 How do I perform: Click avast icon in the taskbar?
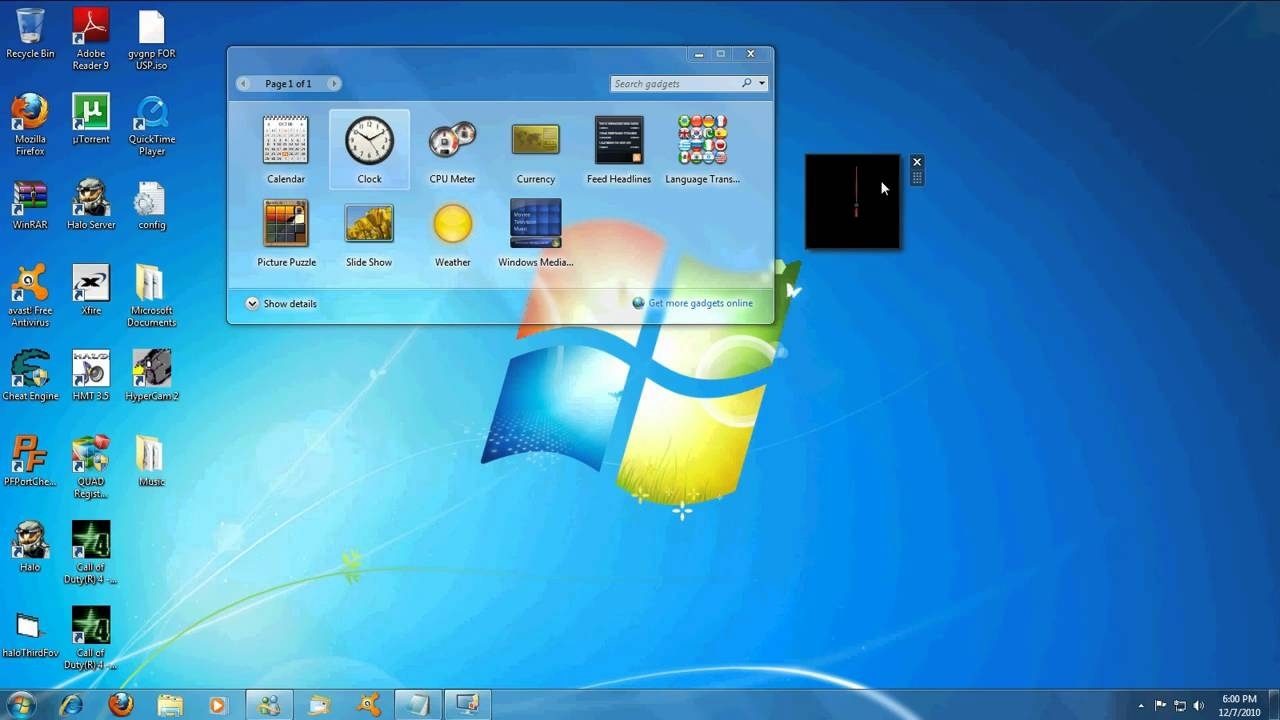click(x=369, y=704)
